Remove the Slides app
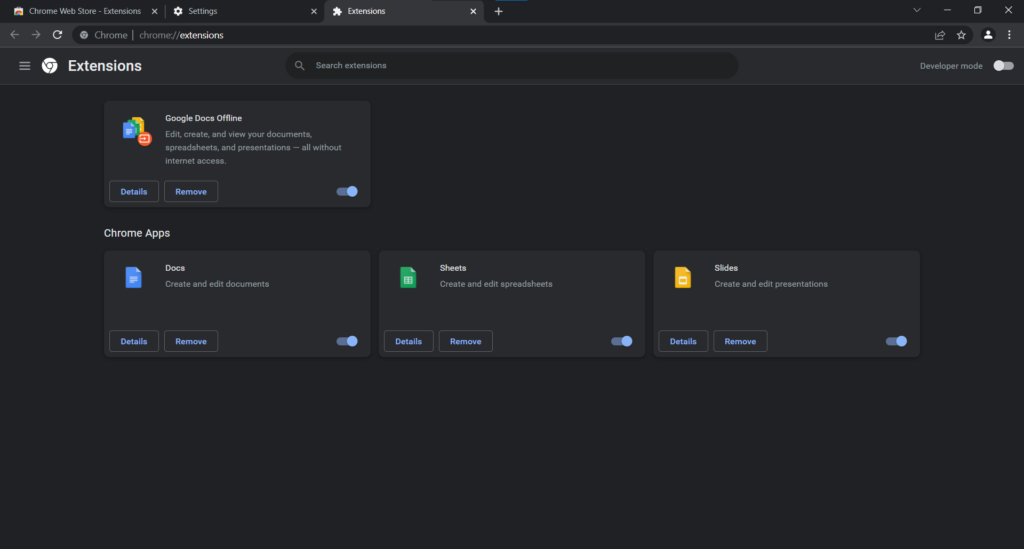Viewport: 1024px width, 549px height. tap(740, 341)
